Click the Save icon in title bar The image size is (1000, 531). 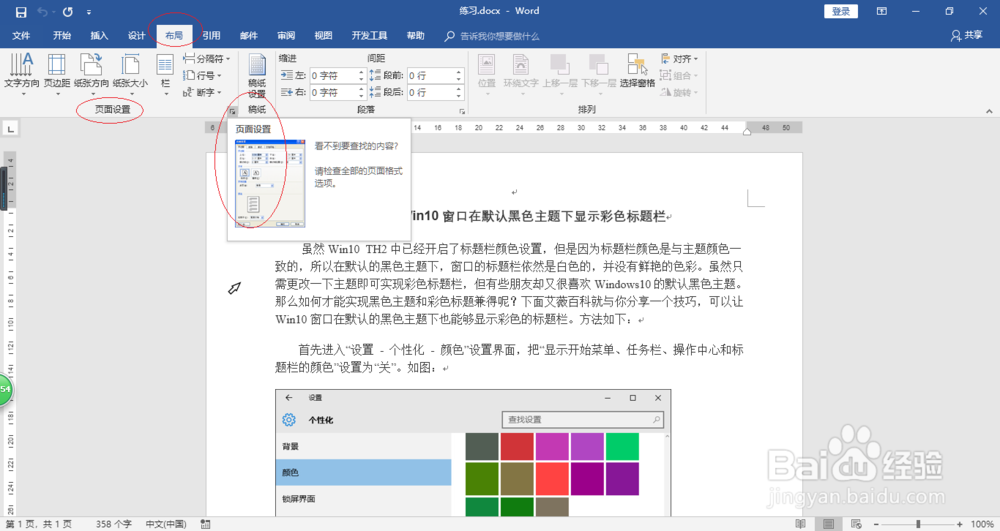pyautogui.click(x=21, y=11)
